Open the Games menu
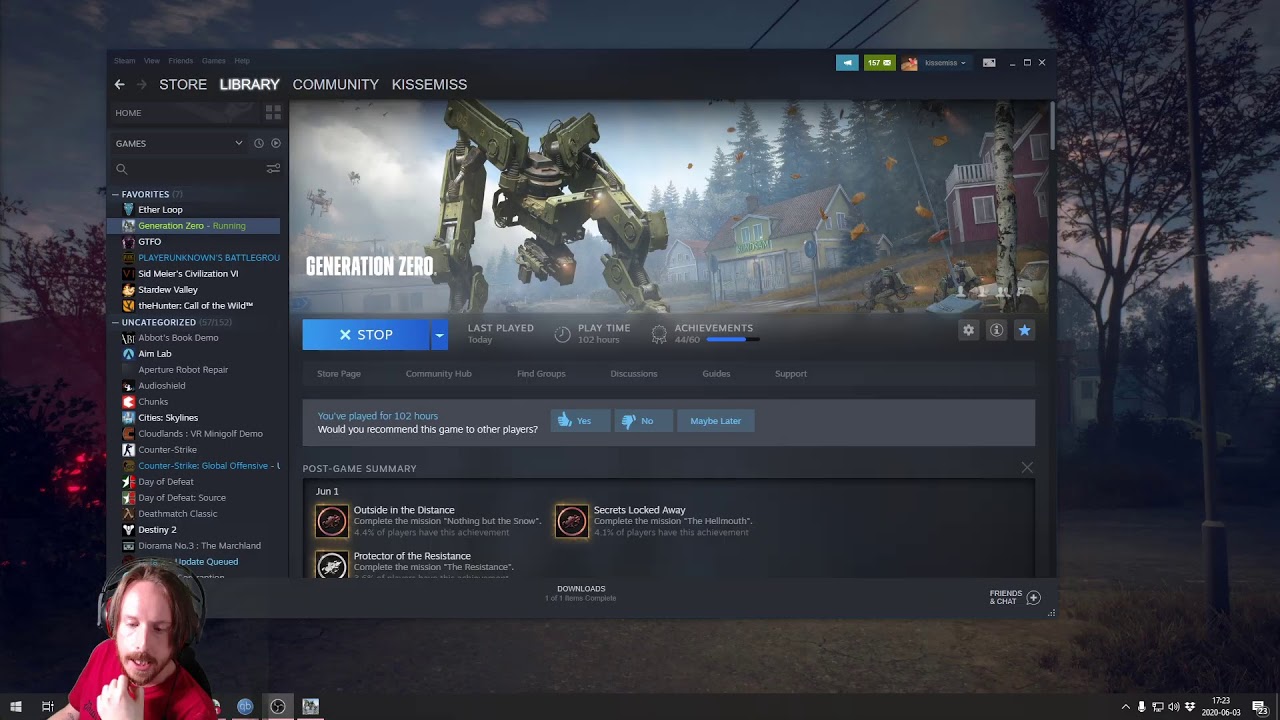The height and width of the screenshot is (720, 1280). [214, 61]
